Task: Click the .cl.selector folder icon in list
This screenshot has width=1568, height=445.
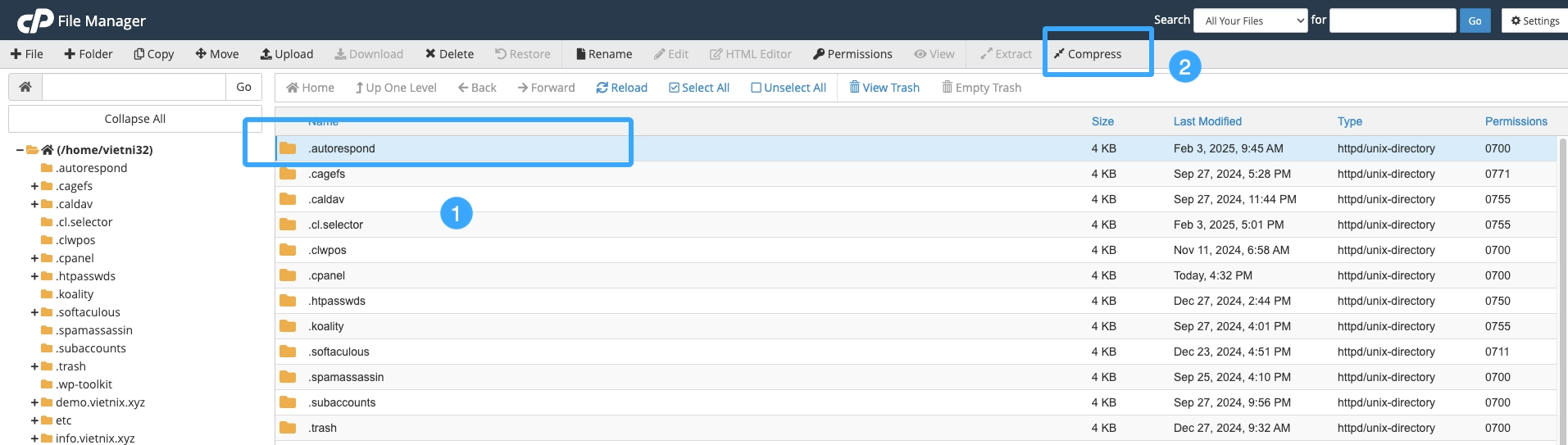Action: pyautogui.click(x=288, y=225)
